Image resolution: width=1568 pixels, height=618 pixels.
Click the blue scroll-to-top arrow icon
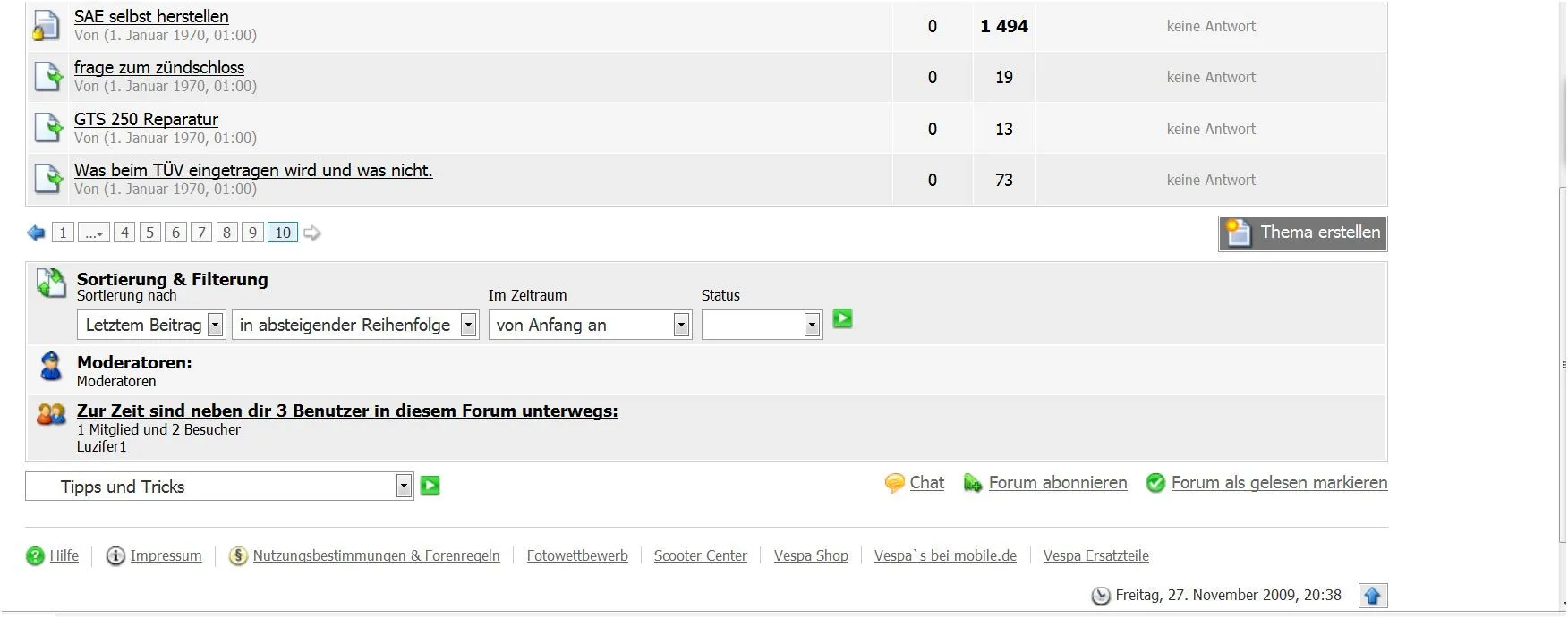click(1372, 596)
